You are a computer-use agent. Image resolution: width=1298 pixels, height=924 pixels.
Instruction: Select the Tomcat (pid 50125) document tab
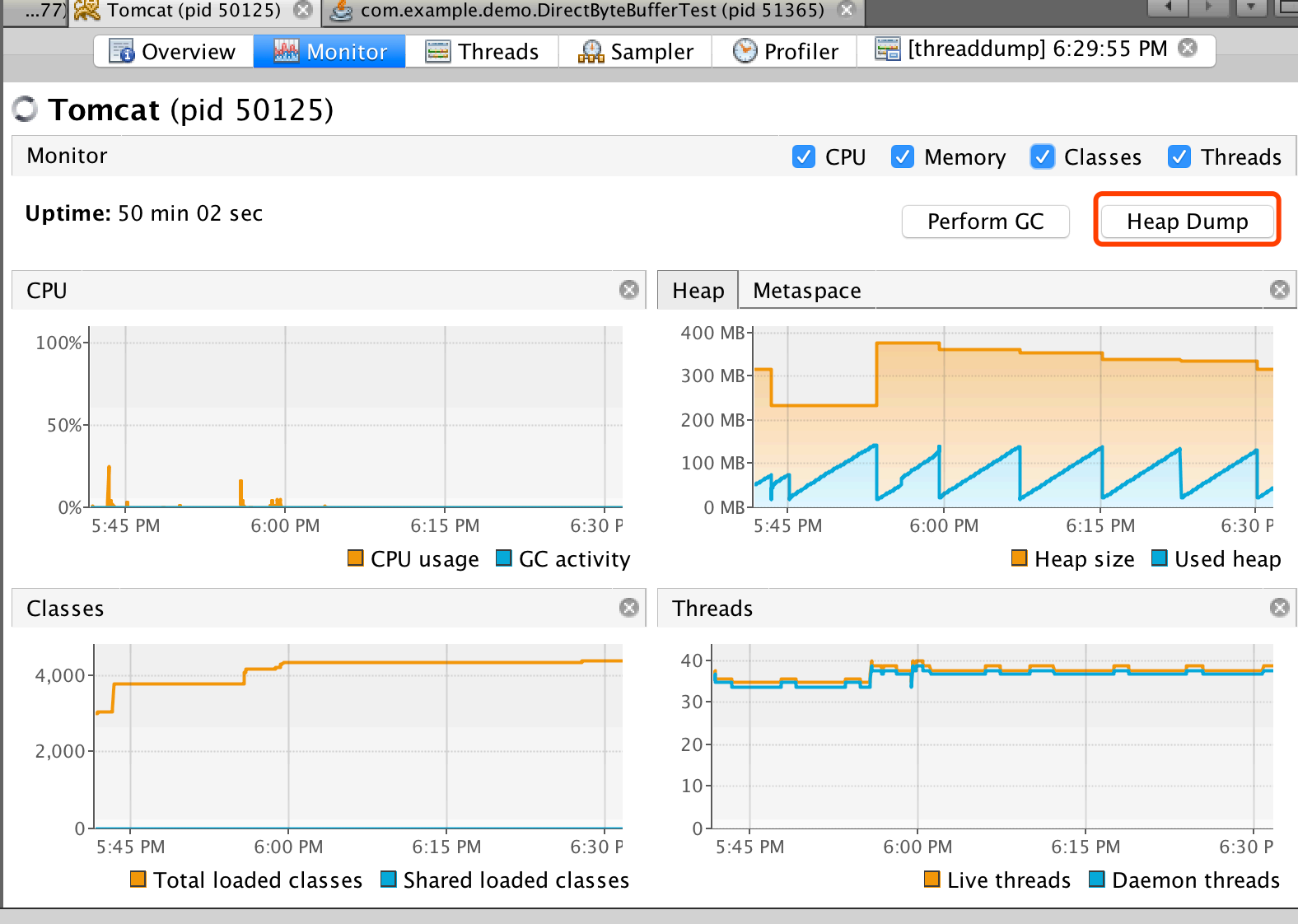pos(194,11)
